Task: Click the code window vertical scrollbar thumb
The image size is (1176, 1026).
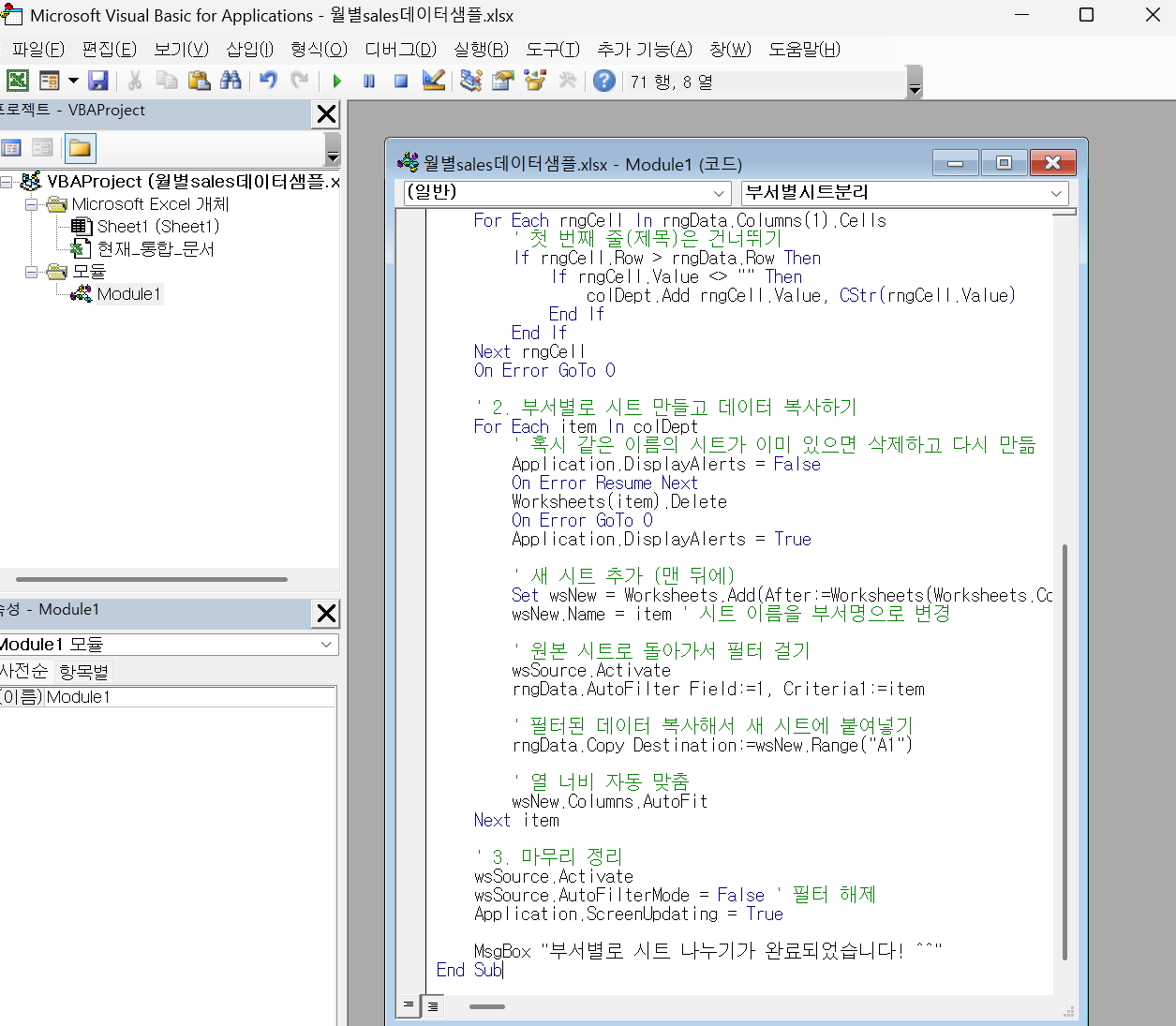Action: [x=1064, y=752]
